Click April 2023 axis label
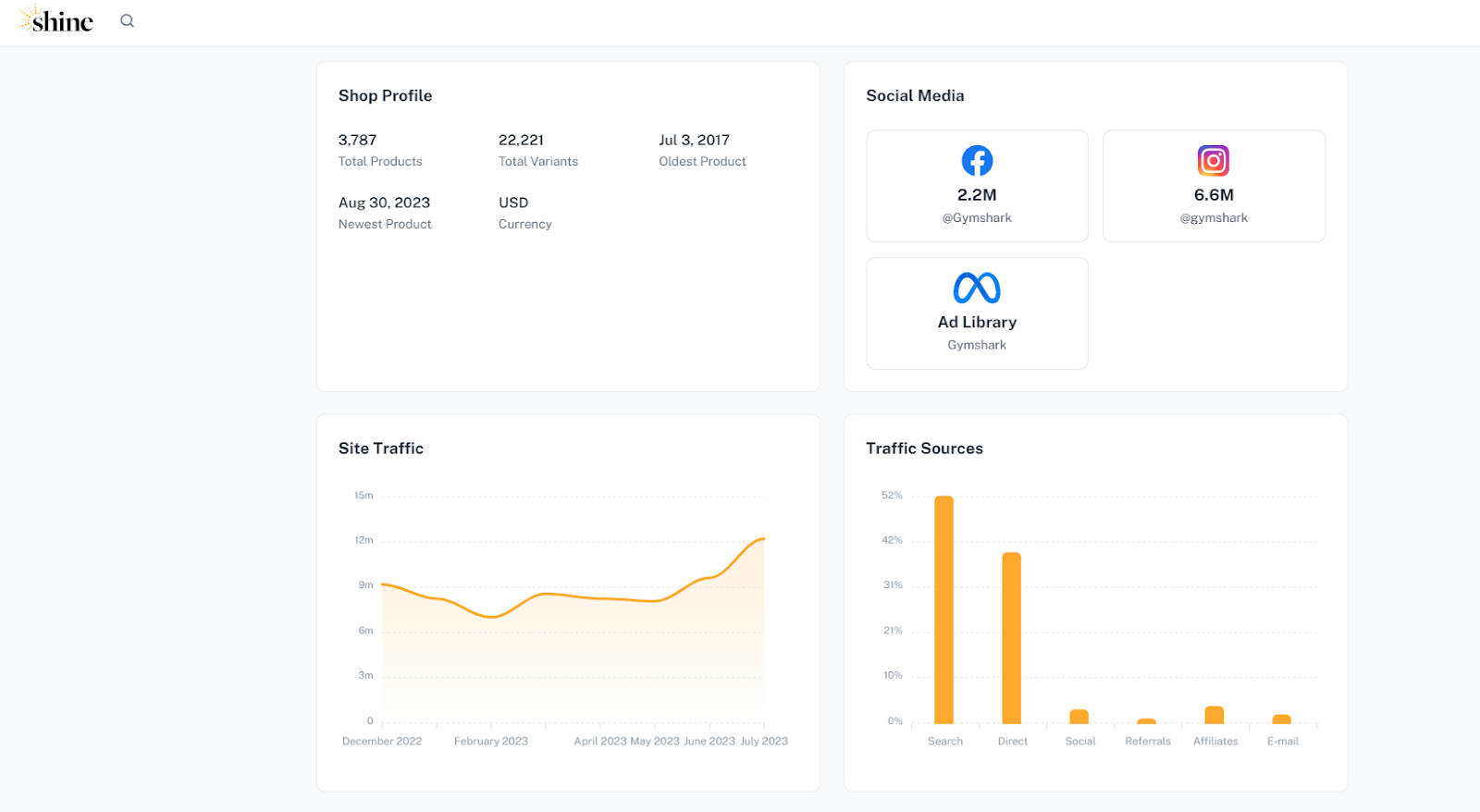1480x812 pixels. click(600, 742)
